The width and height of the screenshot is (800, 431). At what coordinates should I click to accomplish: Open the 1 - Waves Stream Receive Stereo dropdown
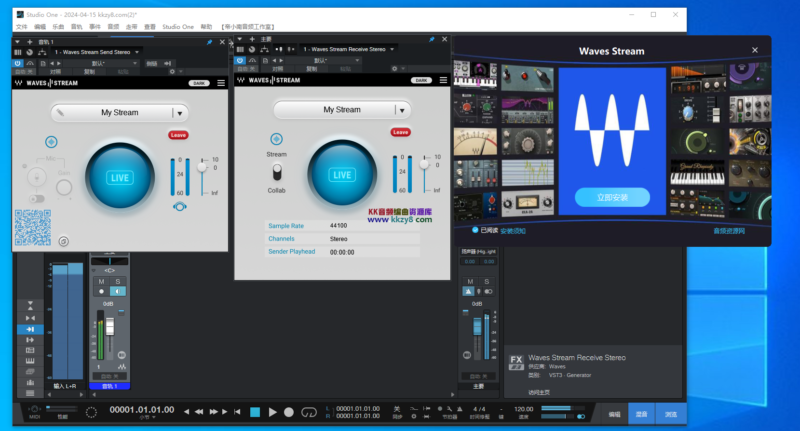click(349, 49)
